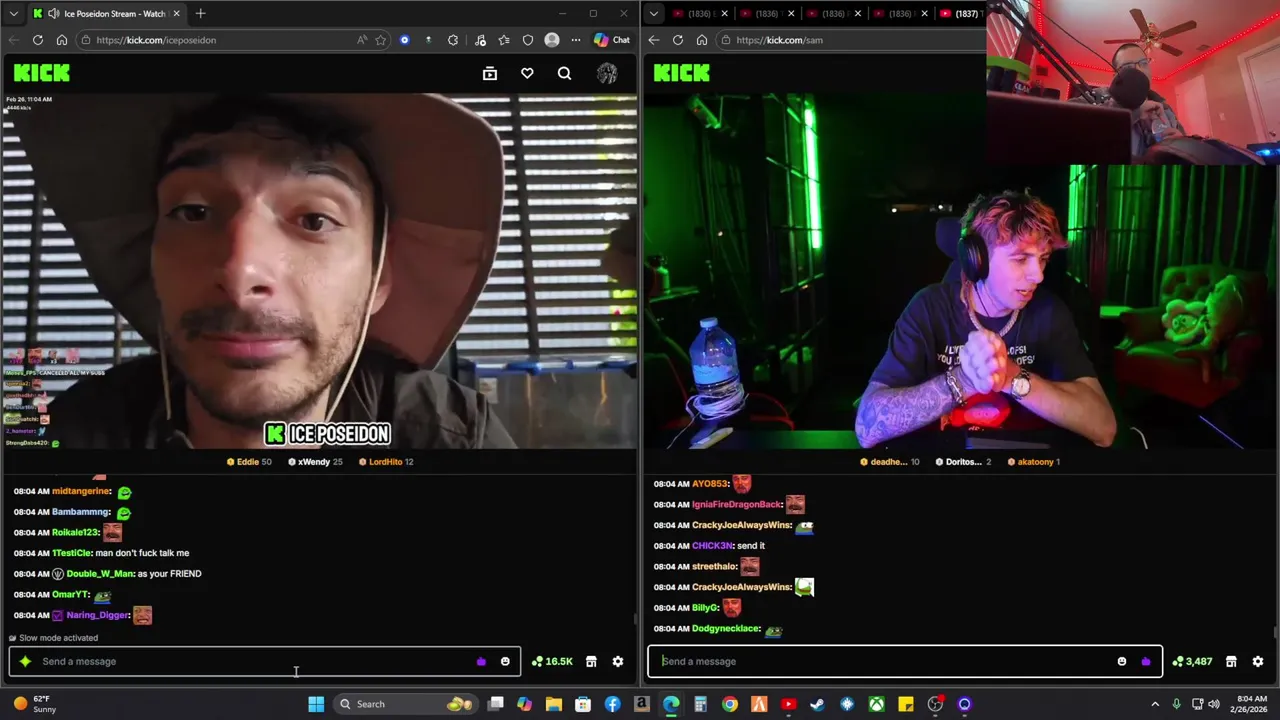Go to browser home in right window

[702, 40]
